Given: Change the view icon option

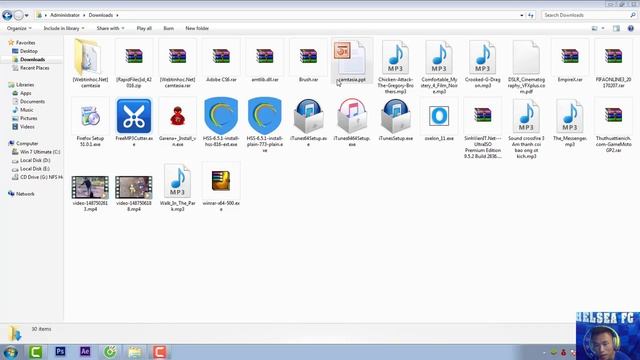Looking at the screenshot, I should [595, 28].
